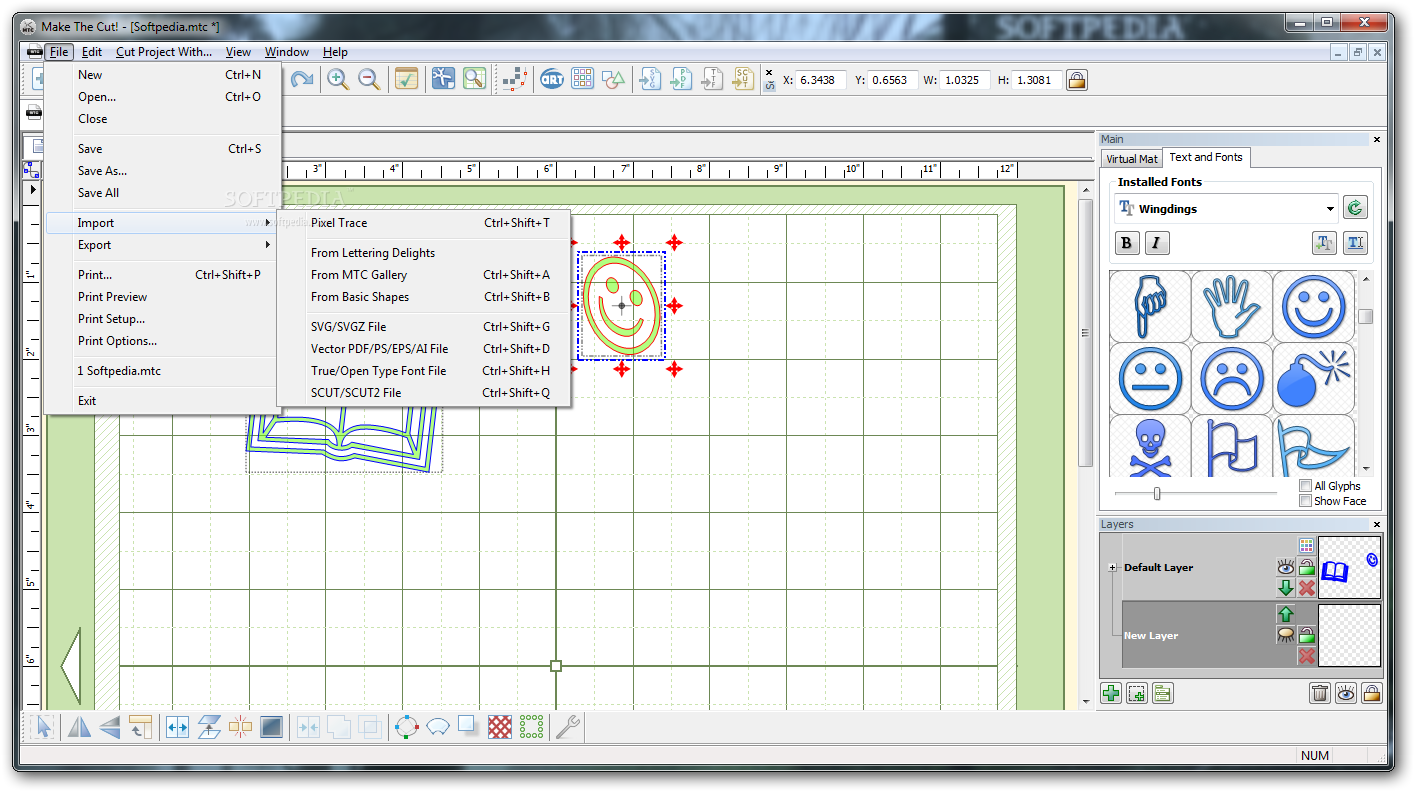1415x792 pixels.
Task: Click the lattice pattern icon in bottom toolbar
Action: pyautogui.click(x=500, y=727)
